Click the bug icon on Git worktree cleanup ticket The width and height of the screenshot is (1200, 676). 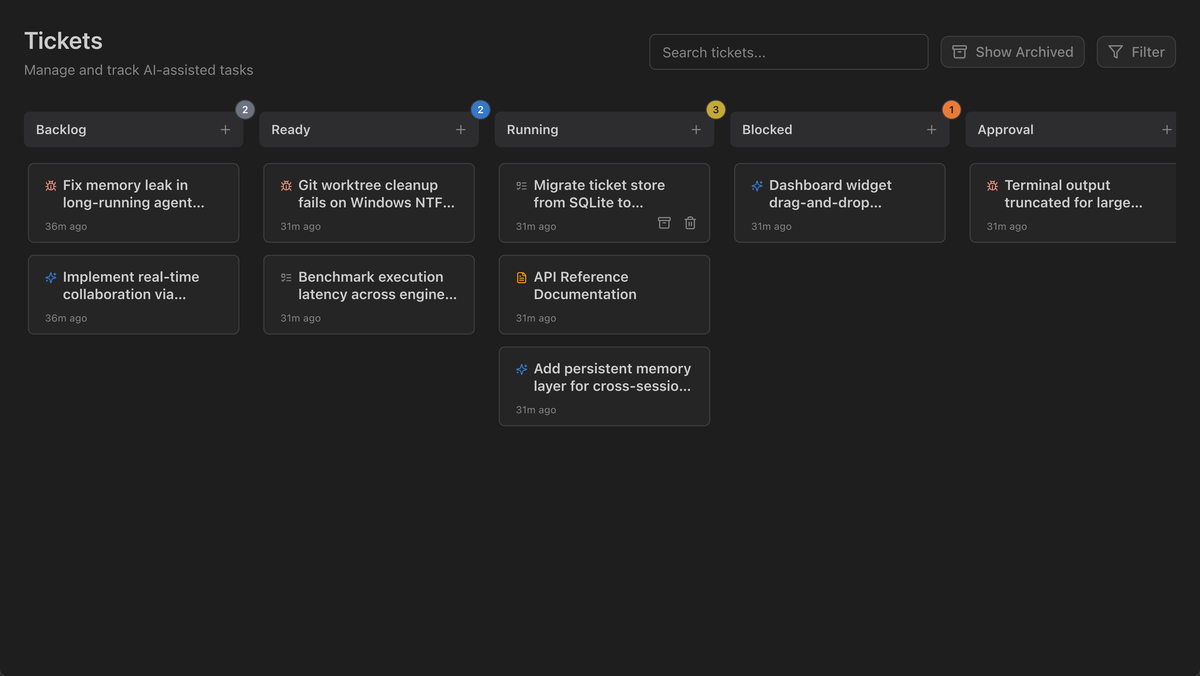[x=285, y=185]
